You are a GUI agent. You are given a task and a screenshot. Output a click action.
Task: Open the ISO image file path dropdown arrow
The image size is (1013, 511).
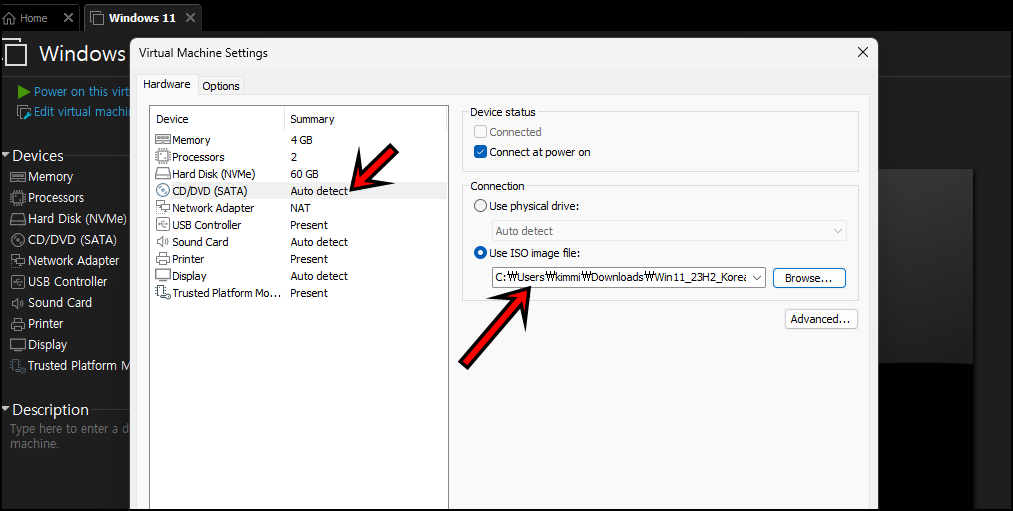tap(757, 278)
